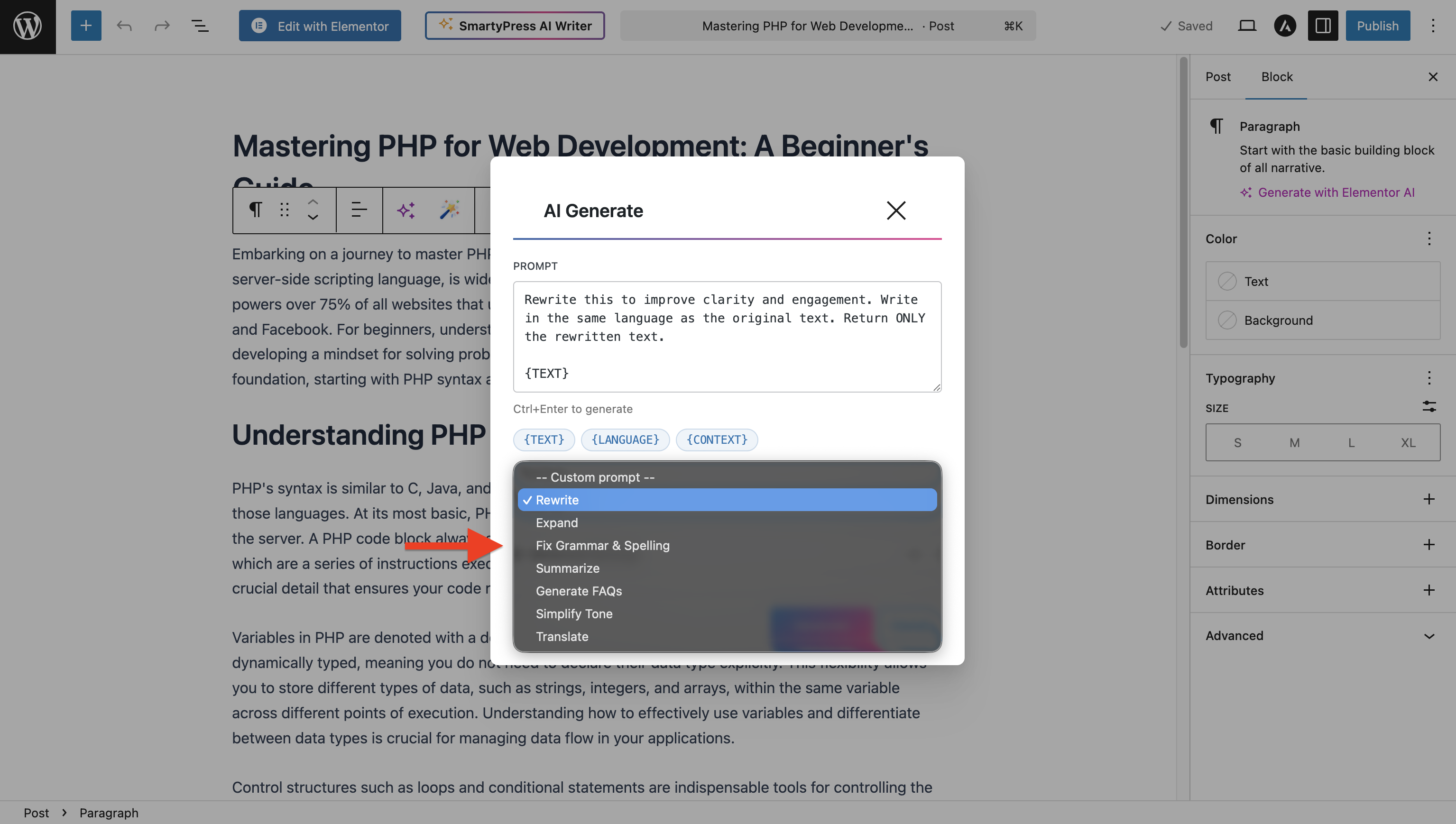Expand the Advanced section chevron
The image size is (1456, 824).
click(x=1429, y=636)
